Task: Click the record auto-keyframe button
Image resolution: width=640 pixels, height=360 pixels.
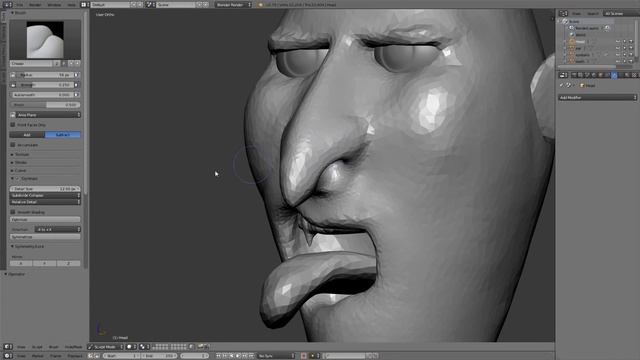Action: 304,356
